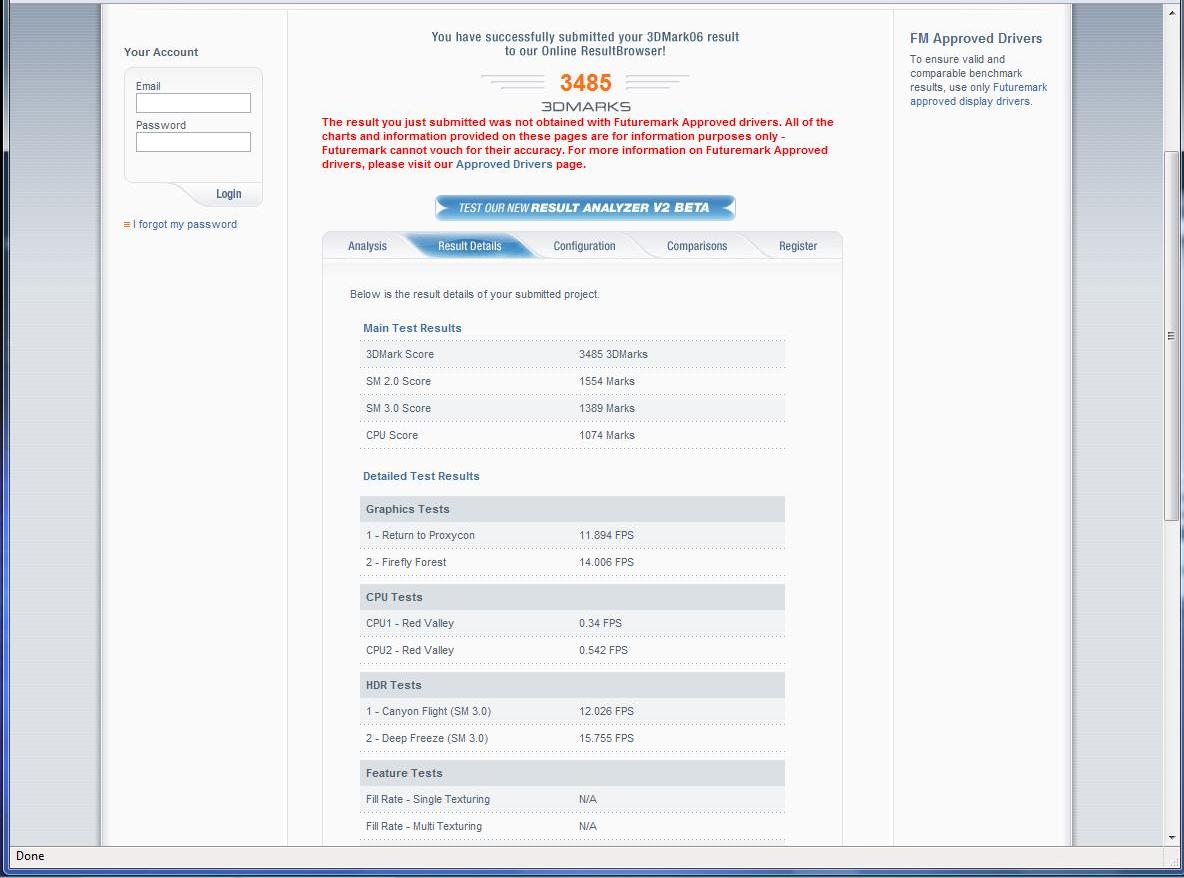Screen dimensions: 1184x878
Task: Click the scrollbar down arrow
Action: 1171,837
